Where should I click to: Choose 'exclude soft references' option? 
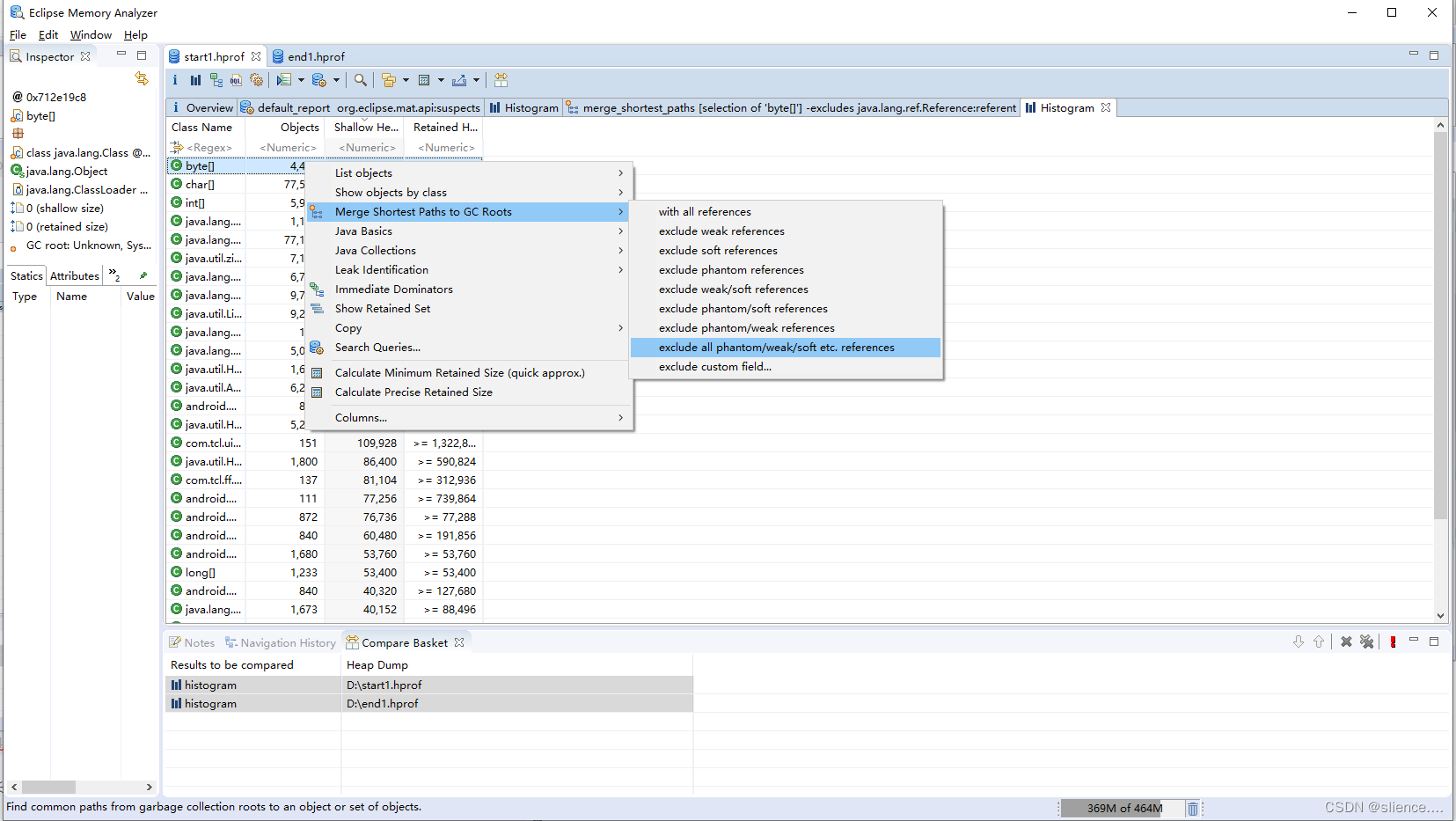[786, 251]
